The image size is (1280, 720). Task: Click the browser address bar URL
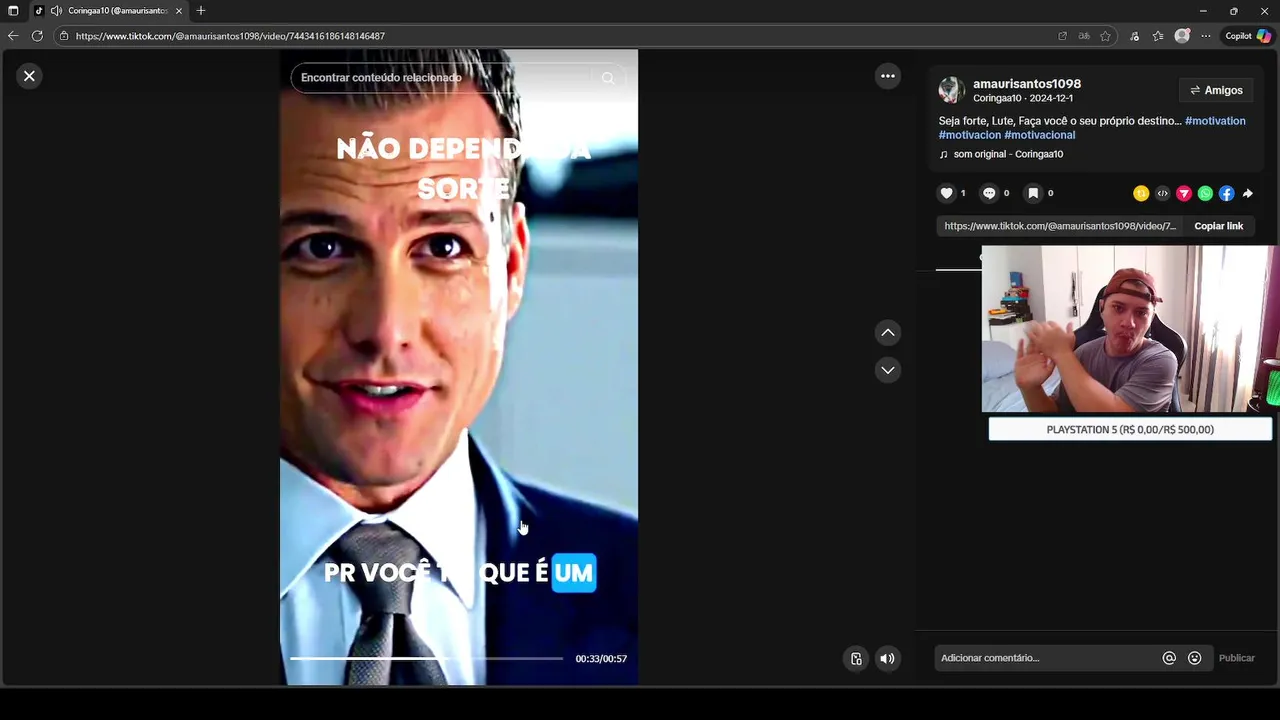(230, 36)
